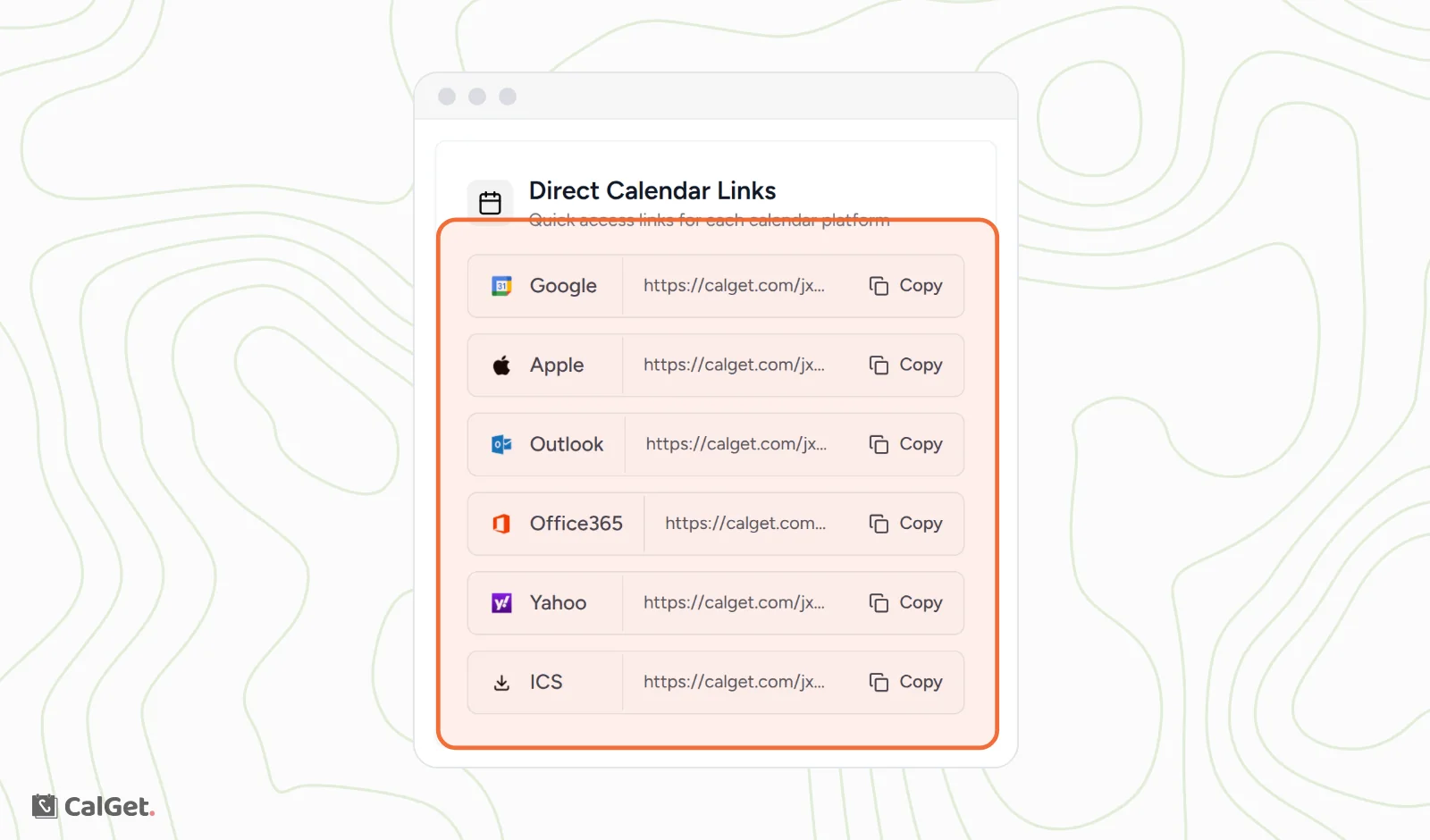Click the Google Calendar icon
Screen dimensions: 1430x840
point(501,286)
